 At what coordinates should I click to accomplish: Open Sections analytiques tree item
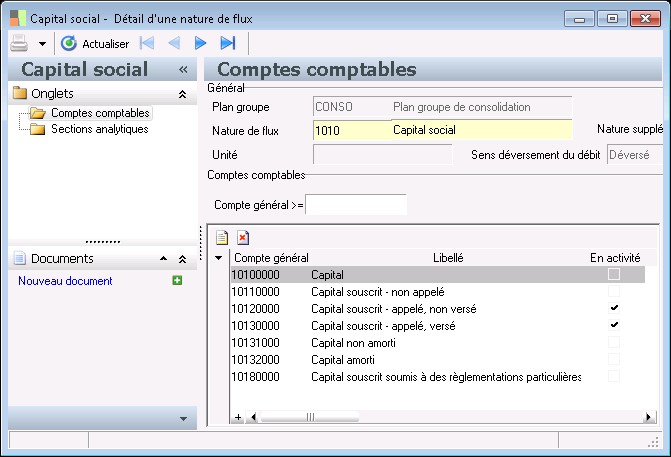[x=100, y=129]
